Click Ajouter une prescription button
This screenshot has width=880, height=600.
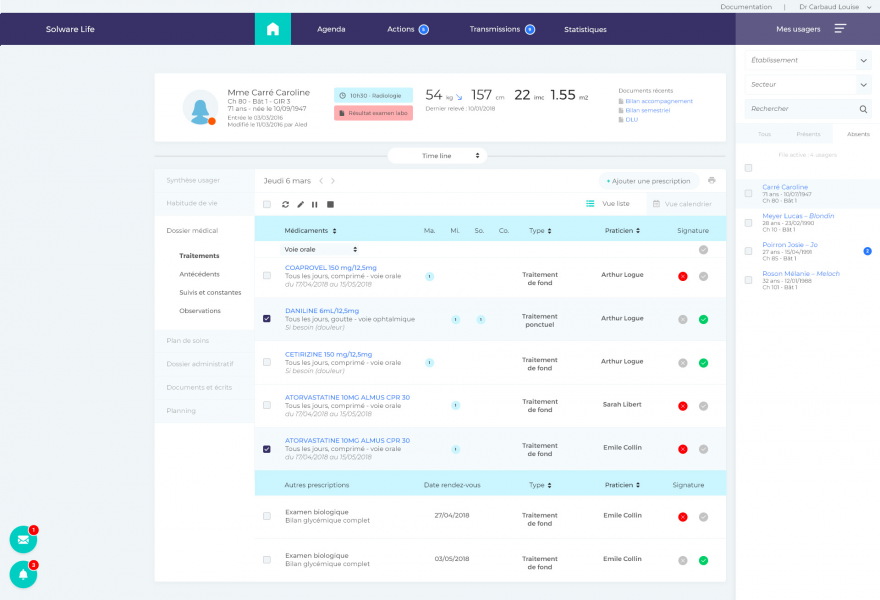[x=648, y=181]
